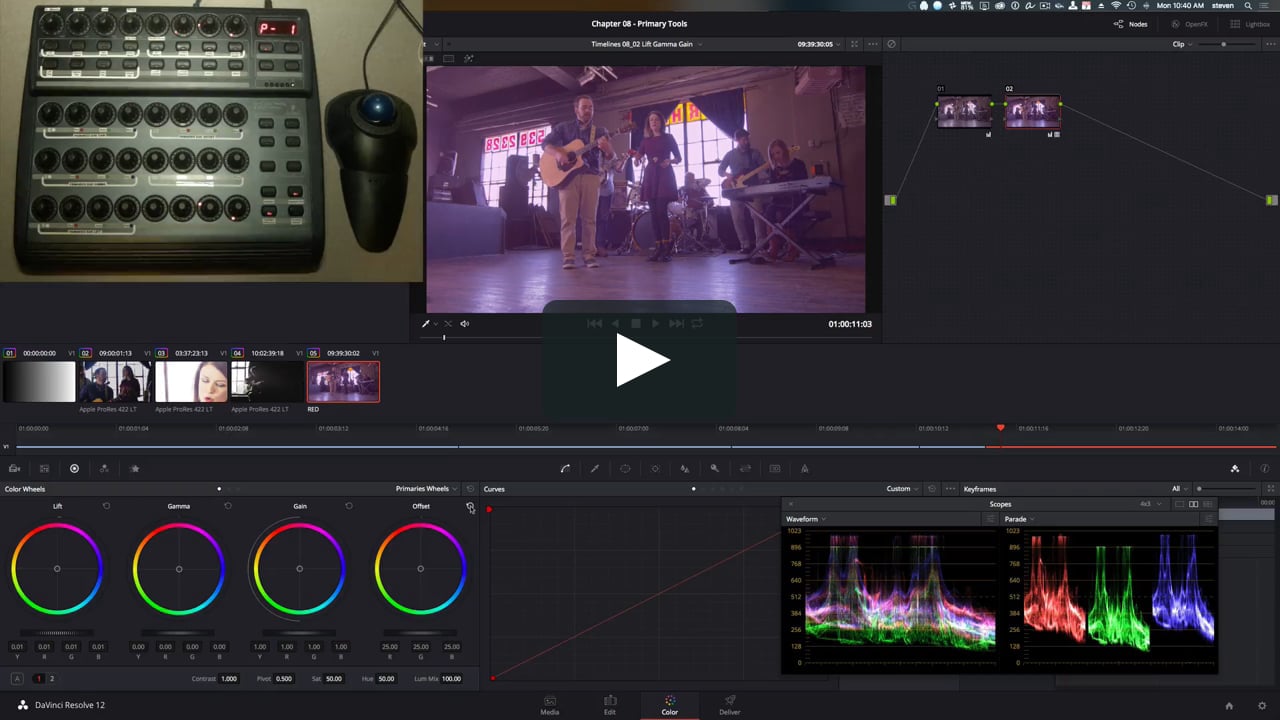
Task: Open the Data Burn-In palette icon
Action: (x=805, y=468)
